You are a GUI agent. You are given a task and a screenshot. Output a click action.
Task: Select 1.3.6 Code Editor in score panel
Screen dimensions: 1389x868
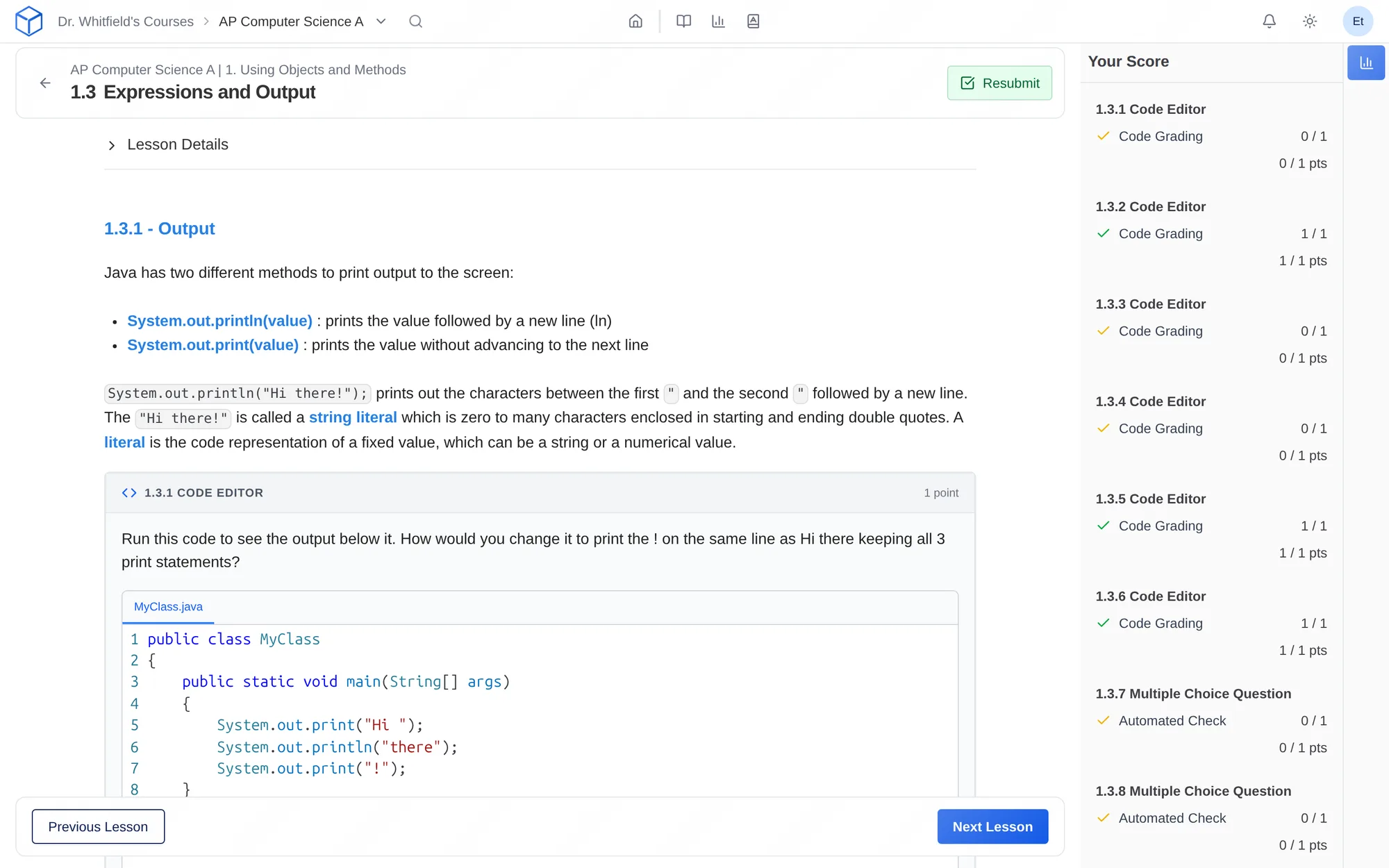pyautogui.click(x=1150, y=596)
